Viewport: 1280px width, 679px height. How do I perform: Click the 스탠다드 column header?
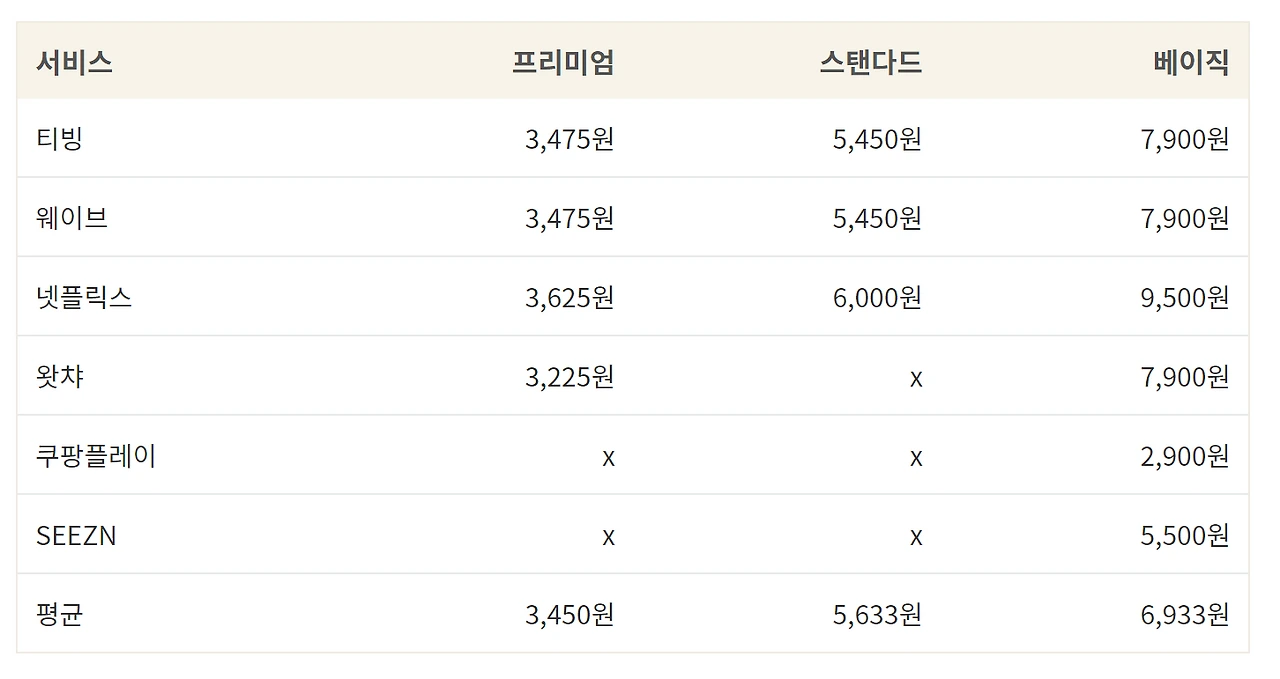pyautogui.click(x=870, y=62)
